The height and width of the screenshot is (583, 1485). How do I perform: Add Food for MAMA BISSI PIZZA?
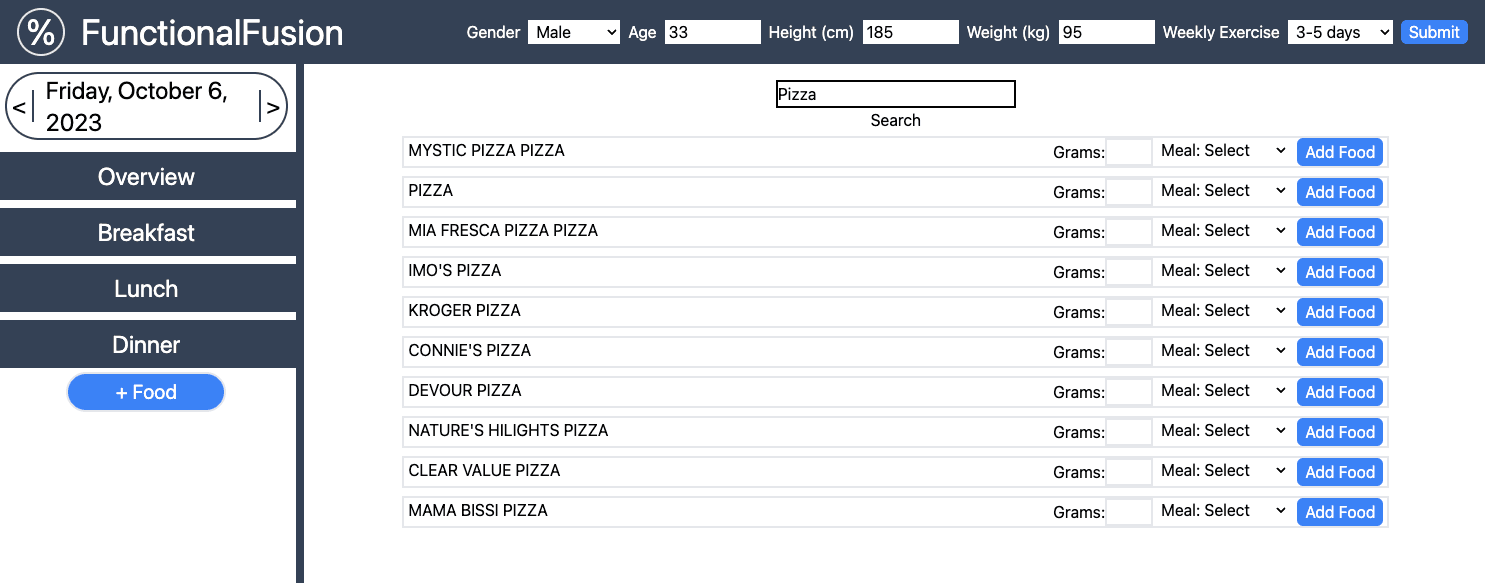tap(1340, 512)
